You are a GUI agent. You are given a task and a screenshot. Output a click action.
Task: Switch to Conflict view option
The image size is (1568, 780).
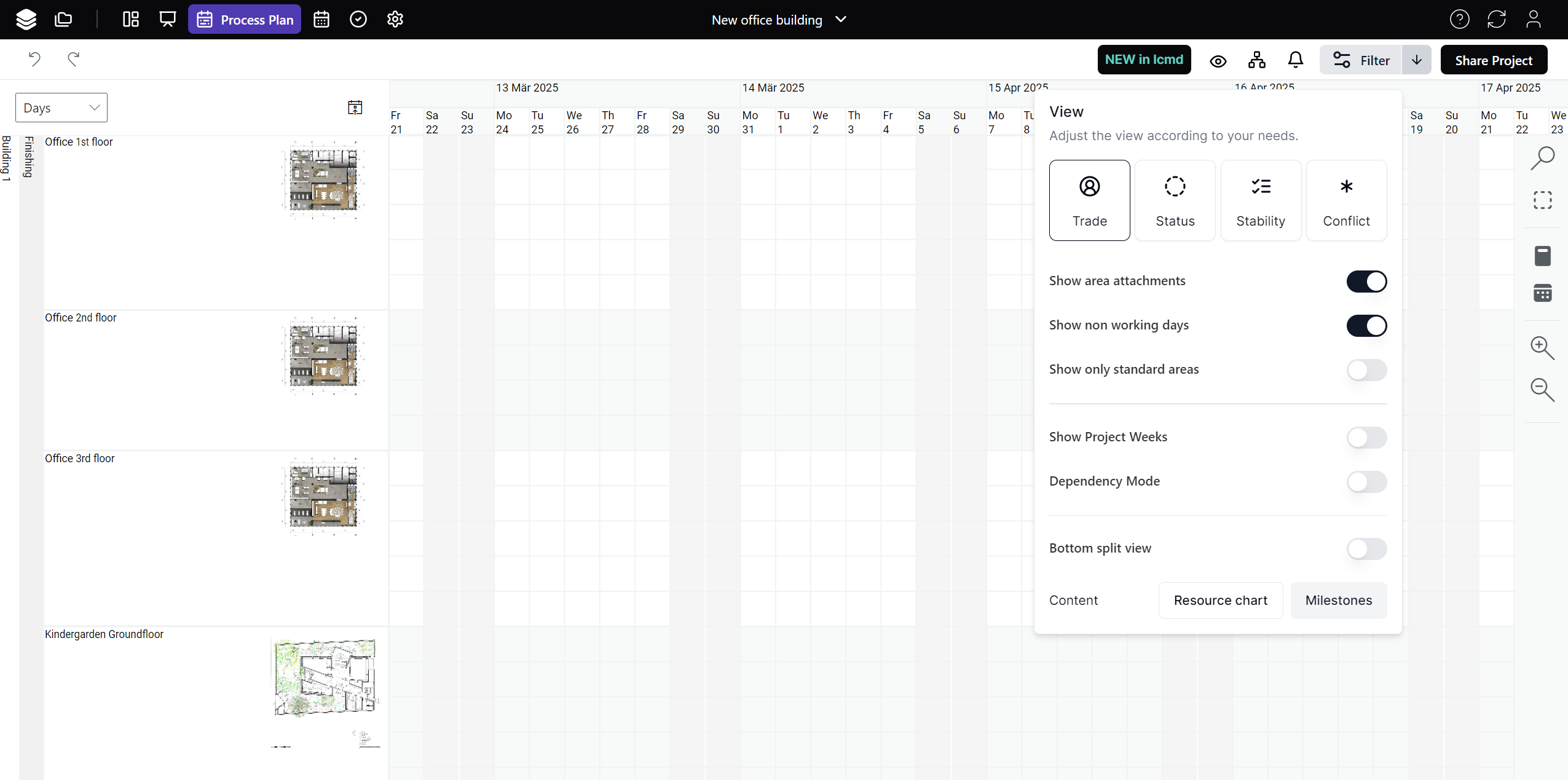[1346, 200]
